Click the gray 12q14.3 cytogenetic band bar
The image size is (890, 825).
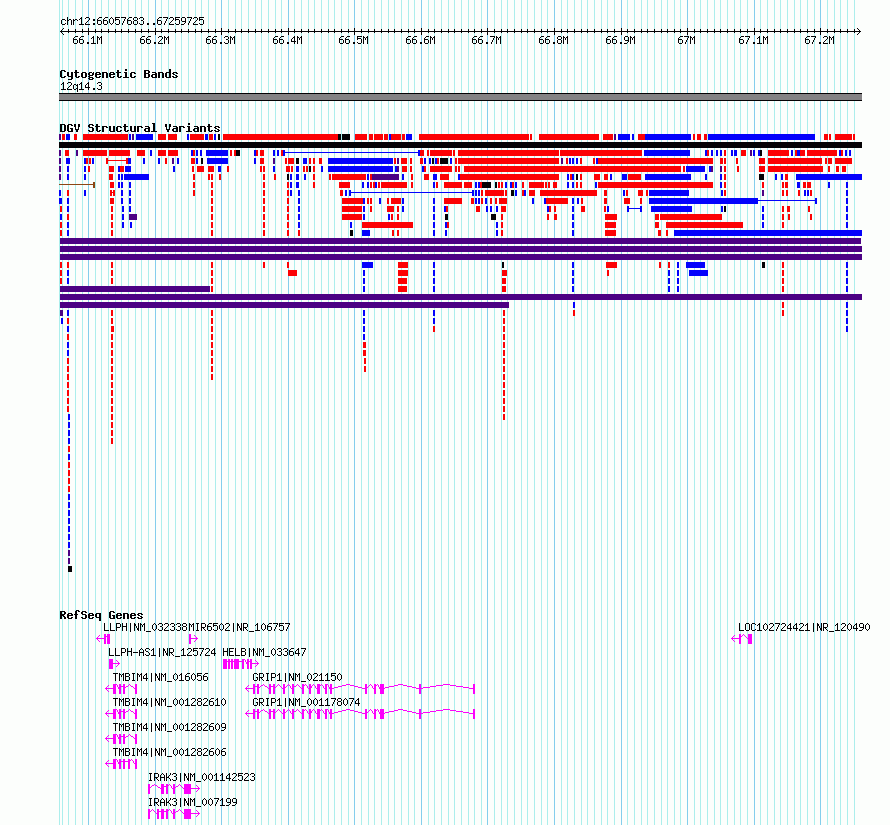(460, 97)
